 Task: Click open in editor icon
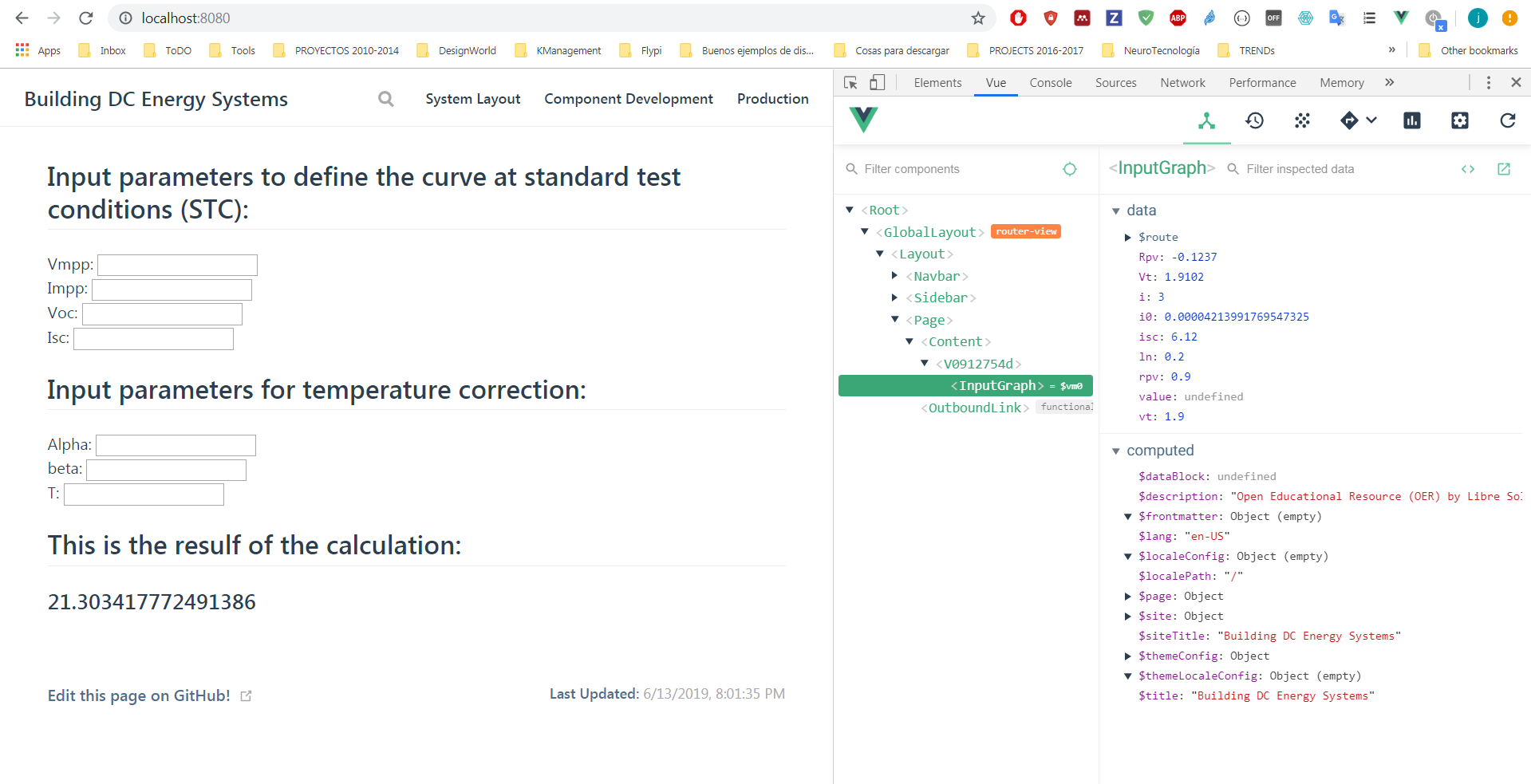pyautogui.click(x=1504, y=169)
